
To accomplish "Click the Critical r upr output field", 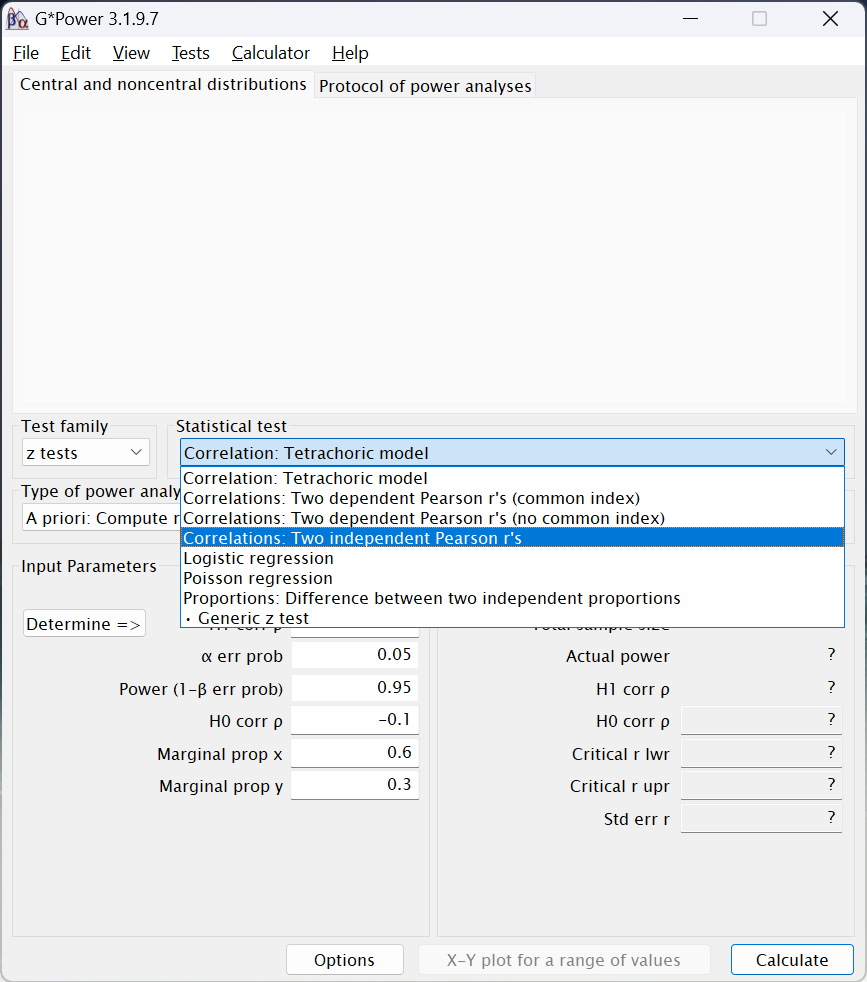I will tap(761, 785).
